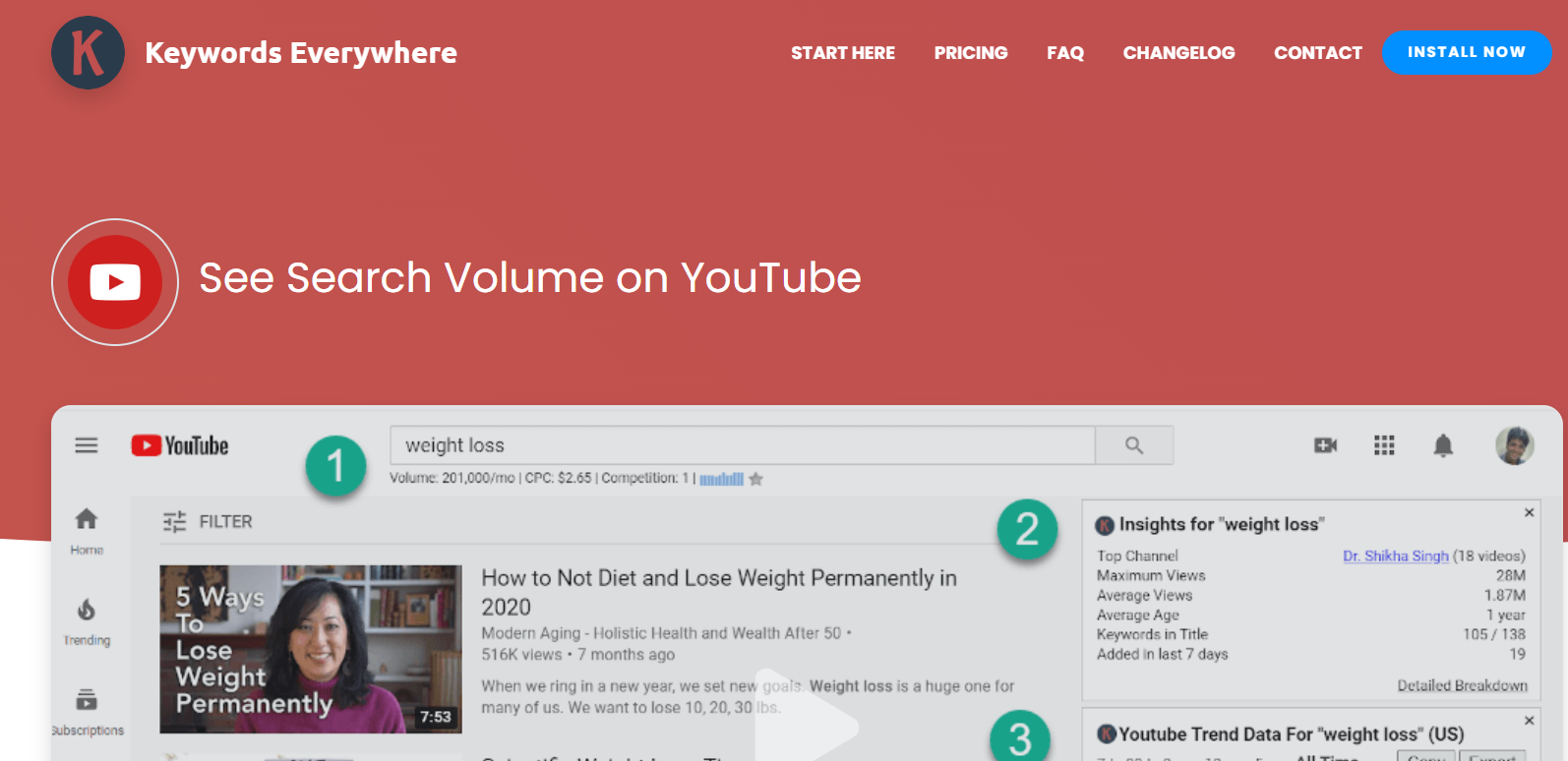This screenshot has width=1568, height=761.
Task: Close the Insights for weight loss panel
Action: pos(1530,512)
